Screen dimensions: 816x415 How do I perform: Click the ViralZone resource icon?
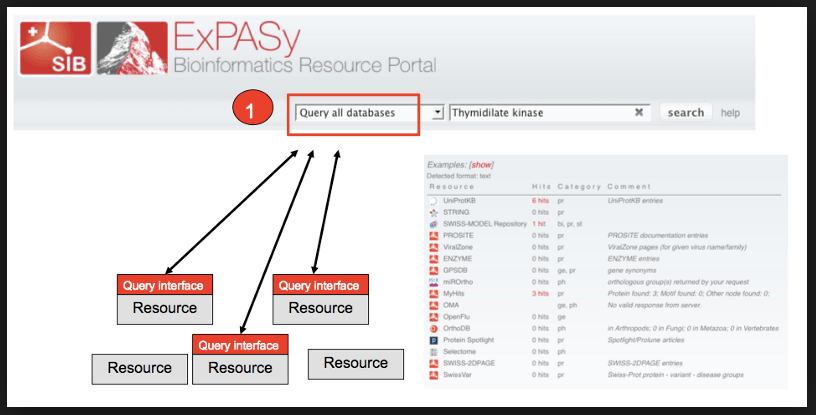434,247
